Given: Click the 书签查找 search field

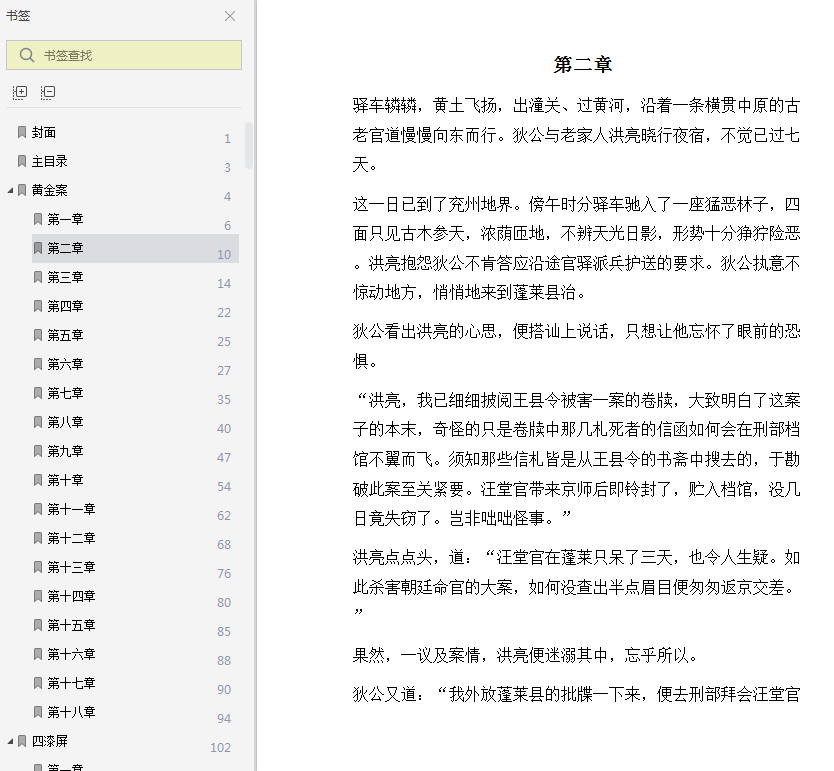Looking at the screenshot, I should pos(124,55).
